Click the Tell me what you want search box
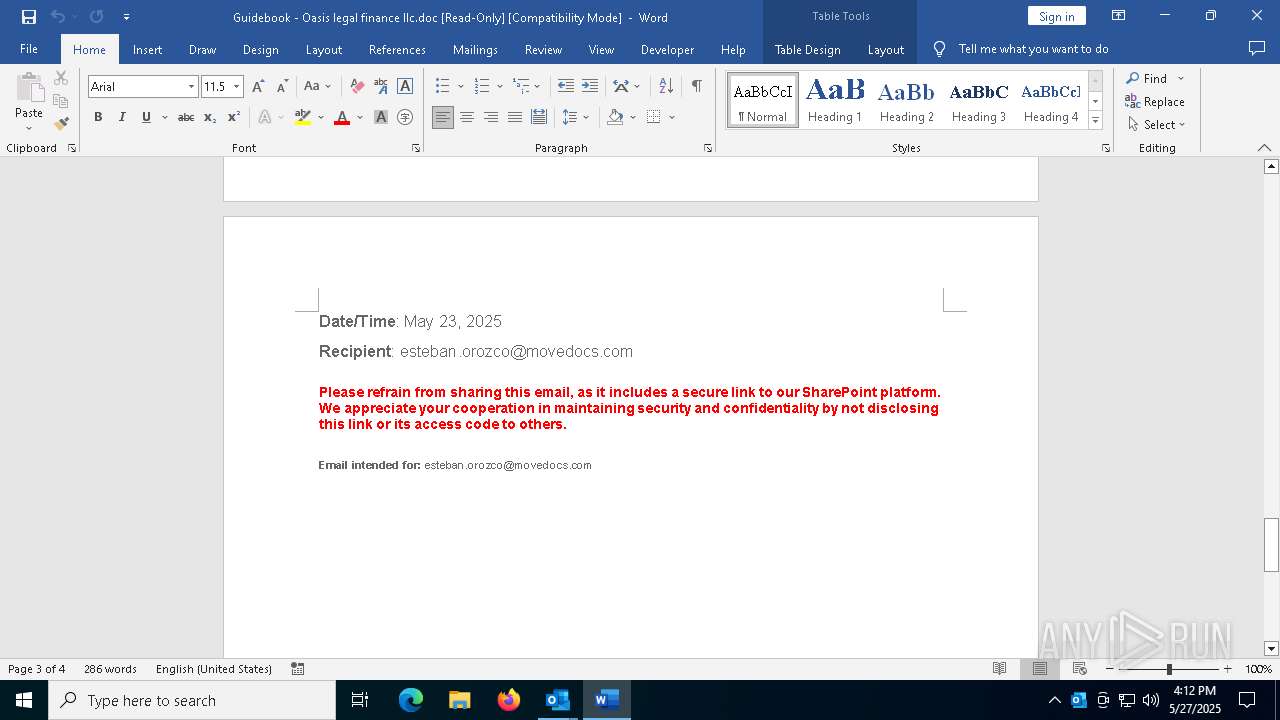The height and width of the screenshot is (720, 1280). [1033, 49]
